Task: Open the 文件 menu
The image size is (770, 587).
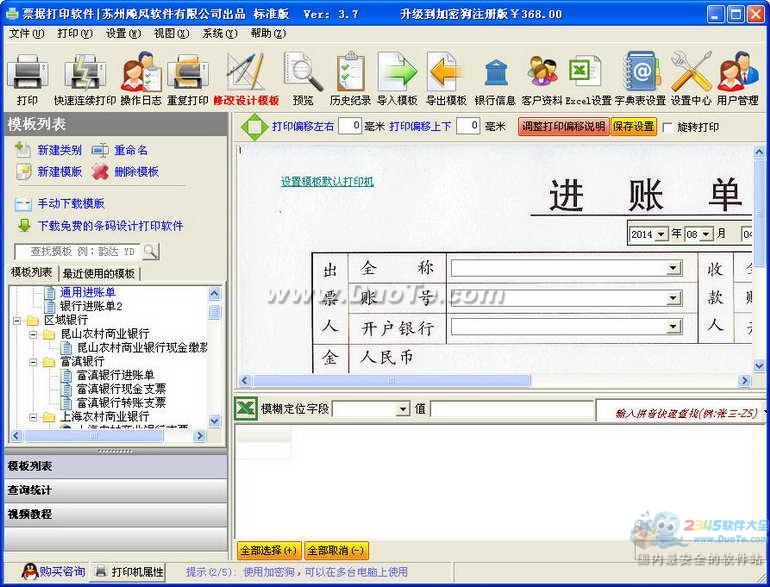Action: (x=26, y=33)
